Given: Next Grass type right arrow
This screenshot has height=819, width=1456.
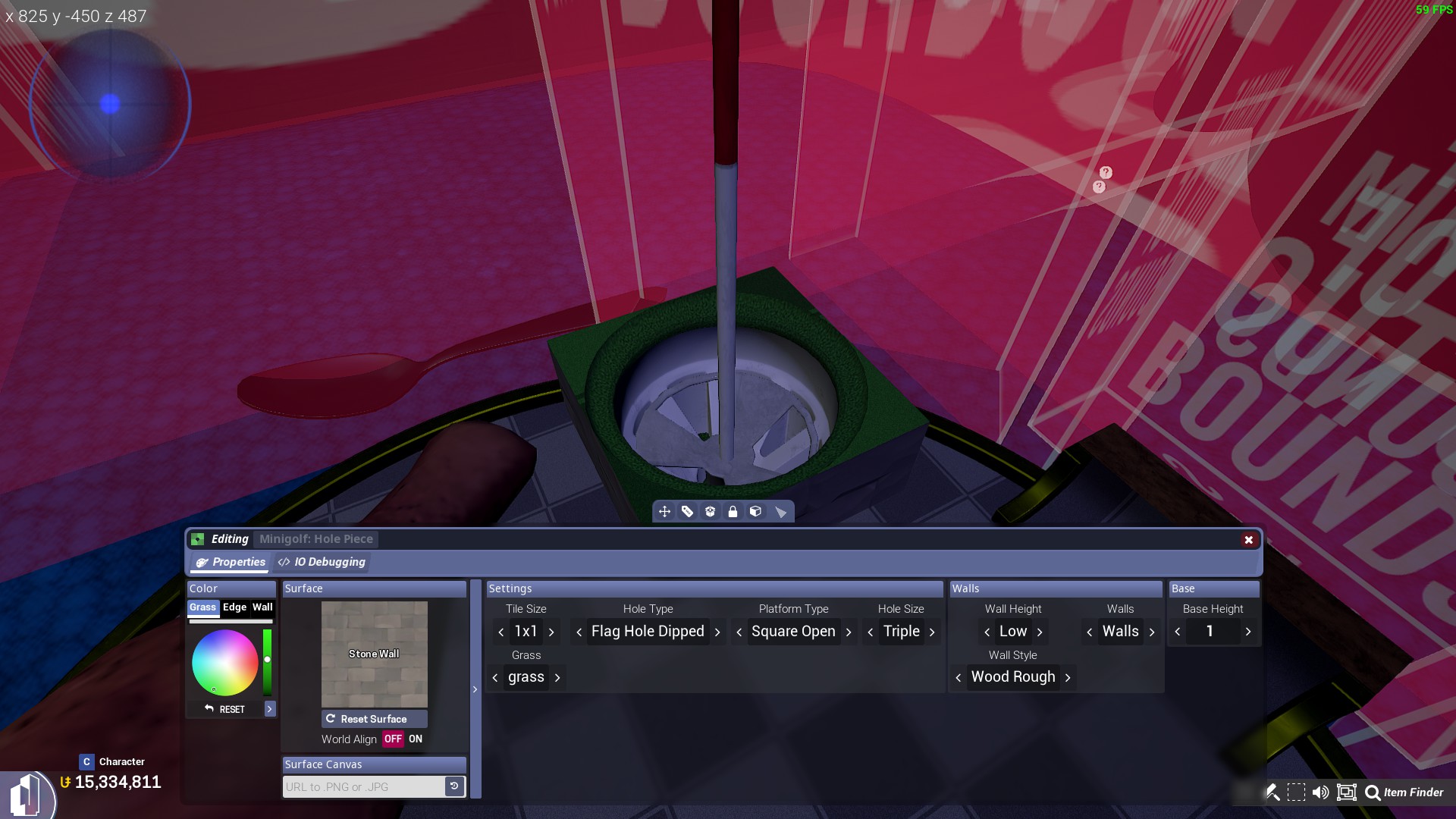Looking at the screenshot, I should (x=557, y=677).
